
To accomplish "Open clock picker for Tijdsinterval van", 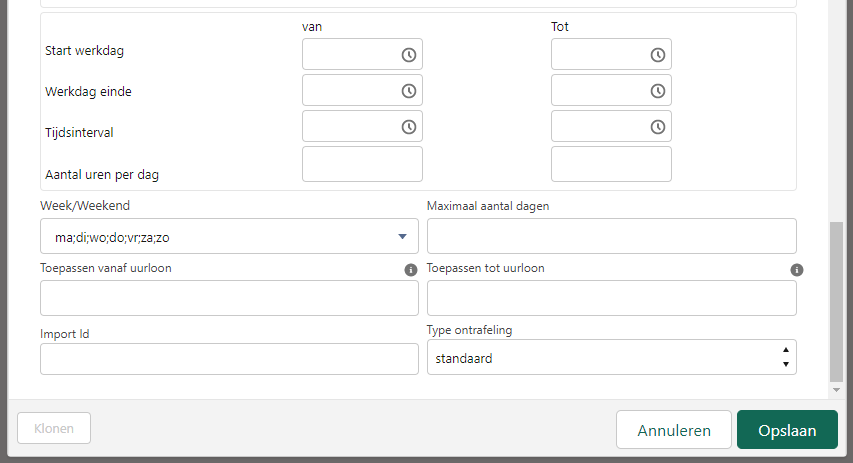I will 409,127.
